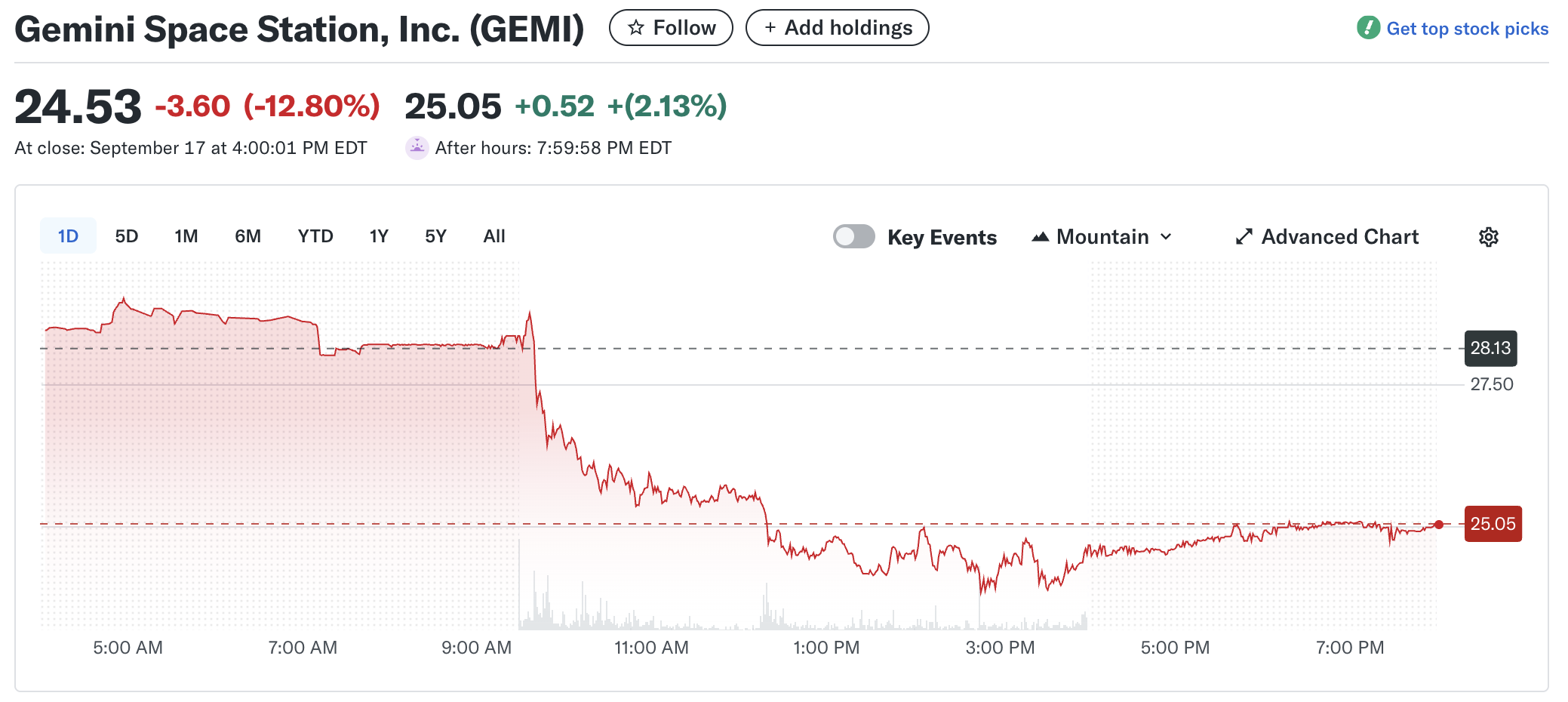Choose the 1D range tab
This screenshot has width=1568, height=702.
click(x=68, y=236)
